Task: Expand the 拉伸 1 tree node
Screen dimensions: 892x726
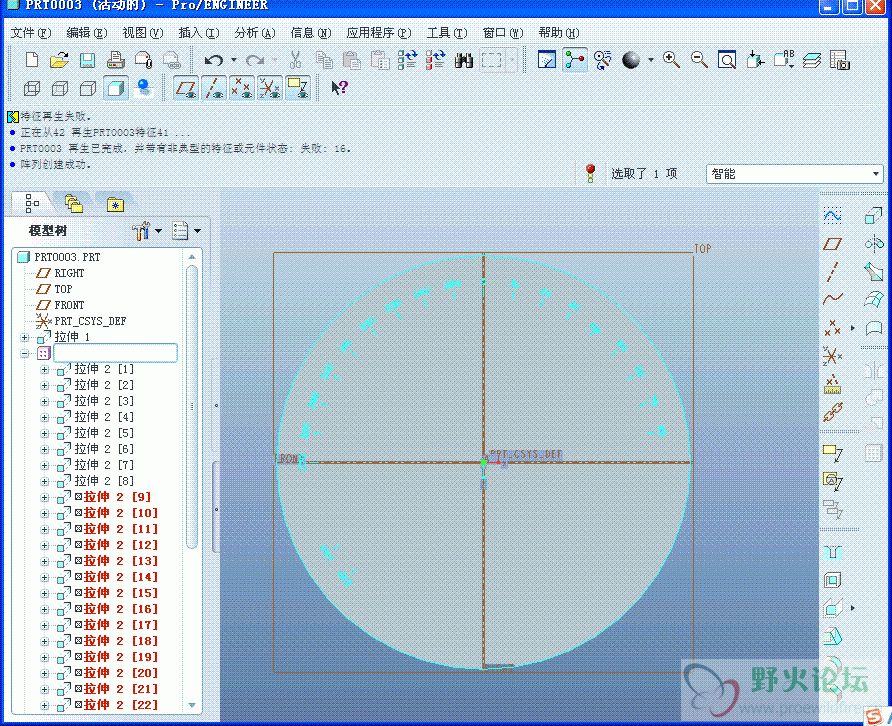Action: click(24, 337)
